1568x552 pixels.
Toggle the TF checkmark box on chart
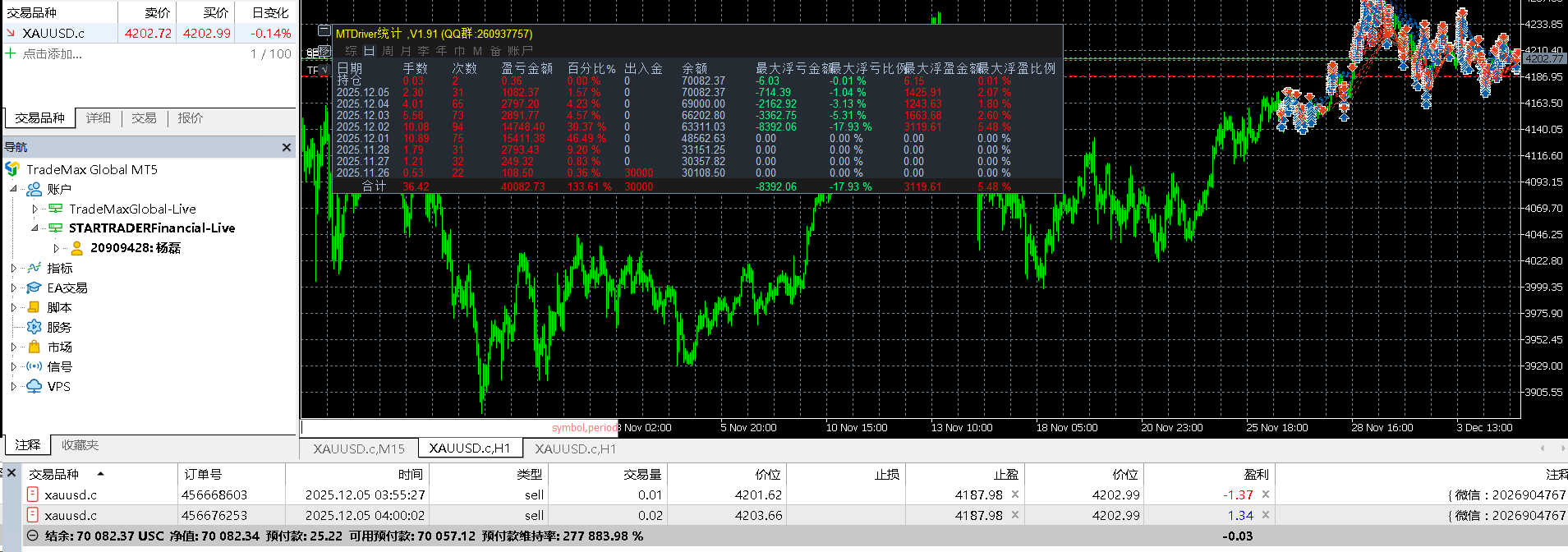[324, 71]
